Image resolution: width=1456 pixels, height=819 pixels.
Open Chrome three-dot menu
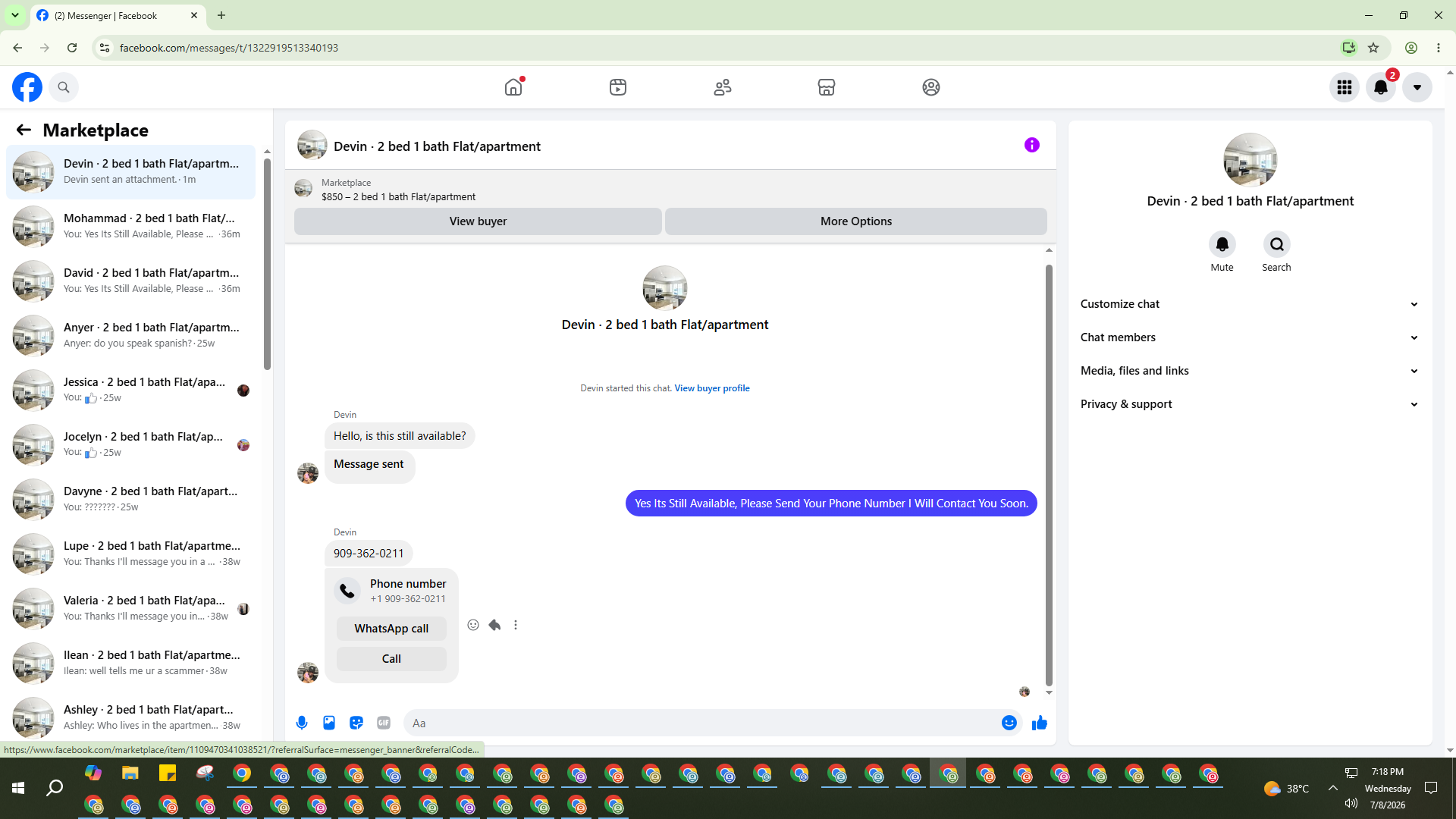click(1439, 48)
